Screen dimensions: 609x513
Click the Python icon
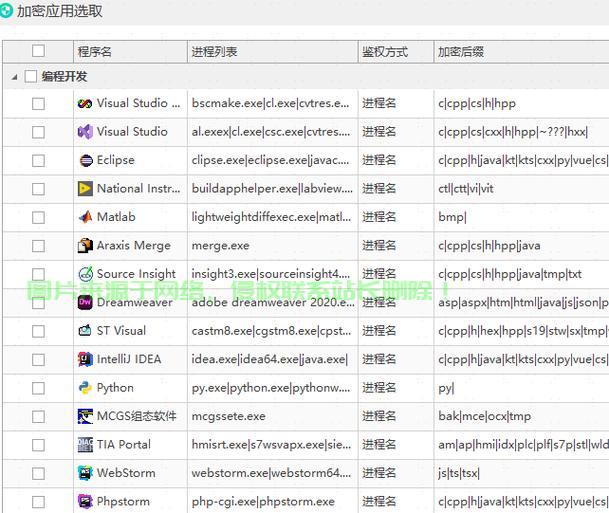click(x=85, y=388)
